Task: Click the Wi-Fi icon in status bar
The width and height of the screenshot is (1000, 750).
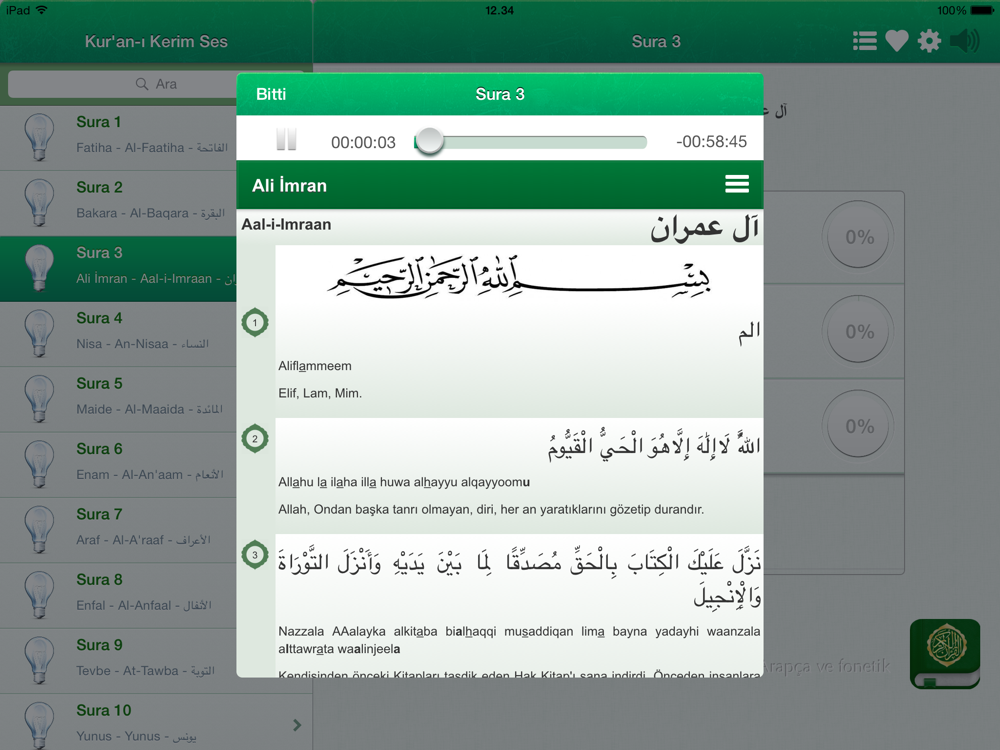Action: pyautogui.click(x=42, y=10)
